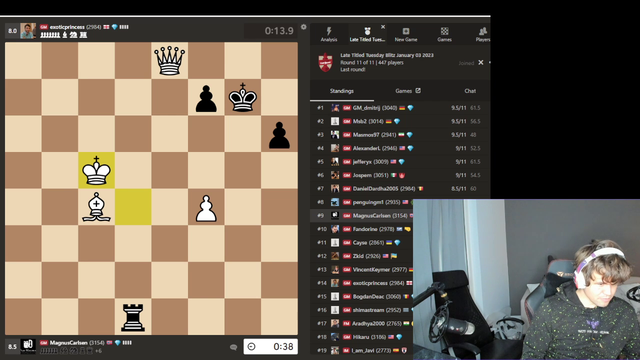This screenshot has width=640, height=360.
Task: Click the diamond badge beside Msb2
Action: (x=397, y=121)
